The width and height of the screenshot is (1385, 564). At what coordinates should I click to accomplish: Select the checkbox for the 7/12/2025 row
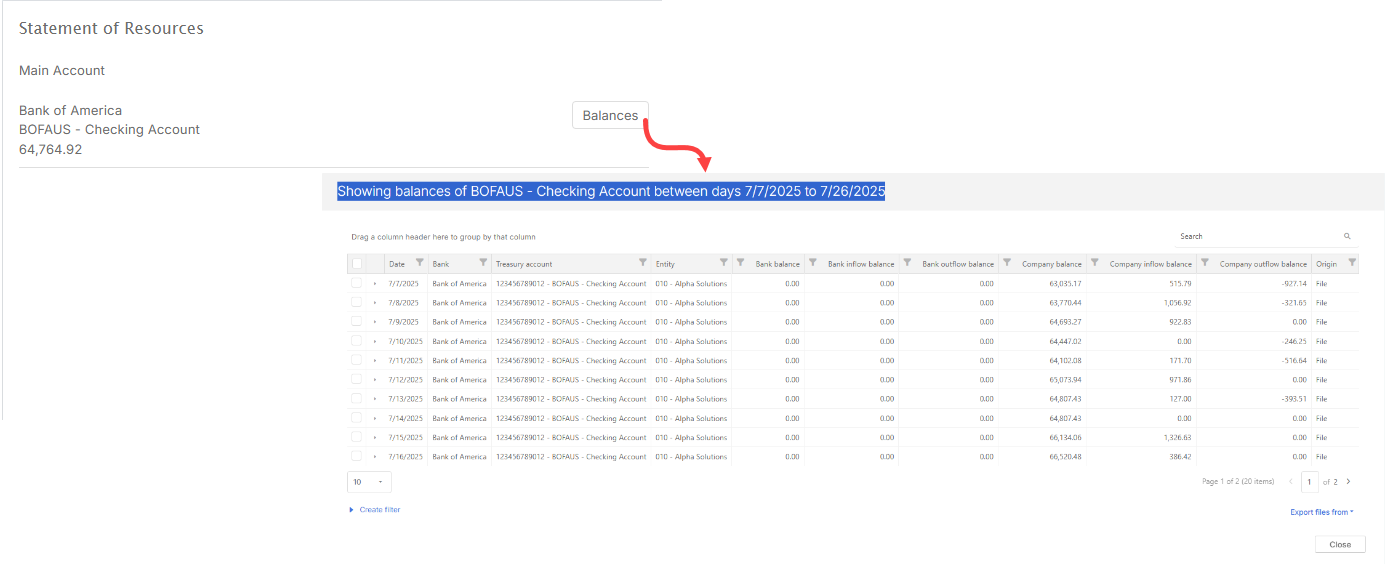pyautogui.click(x=357, y=380)
